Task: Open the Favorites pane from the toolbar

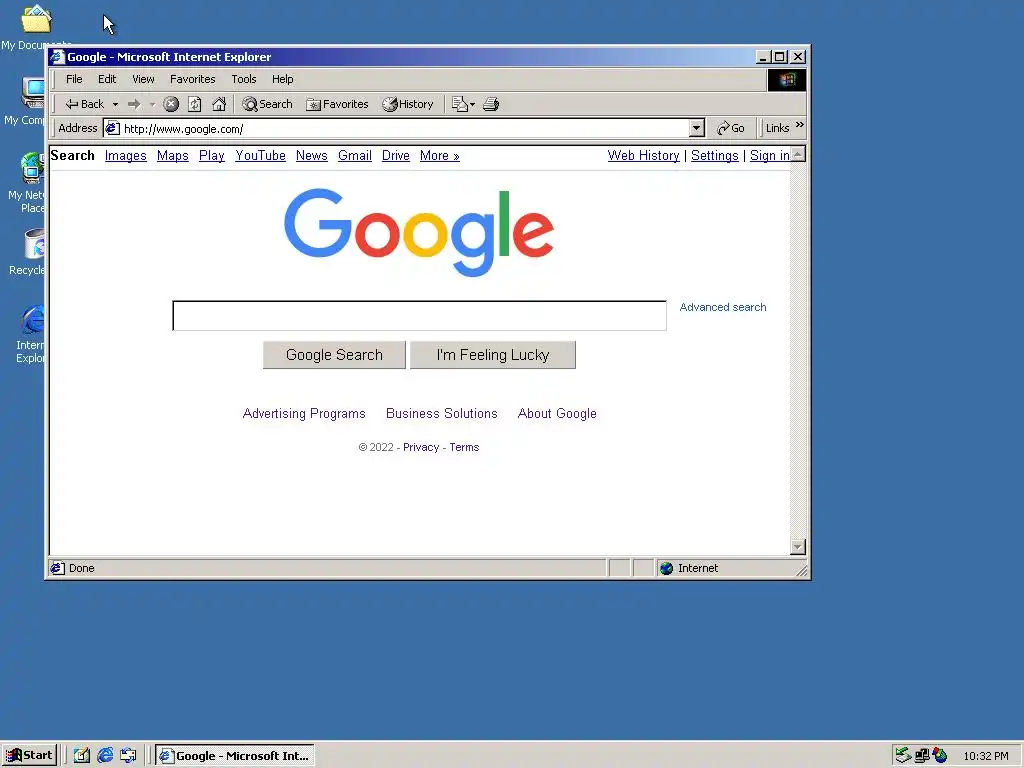Action: (337, 104)
